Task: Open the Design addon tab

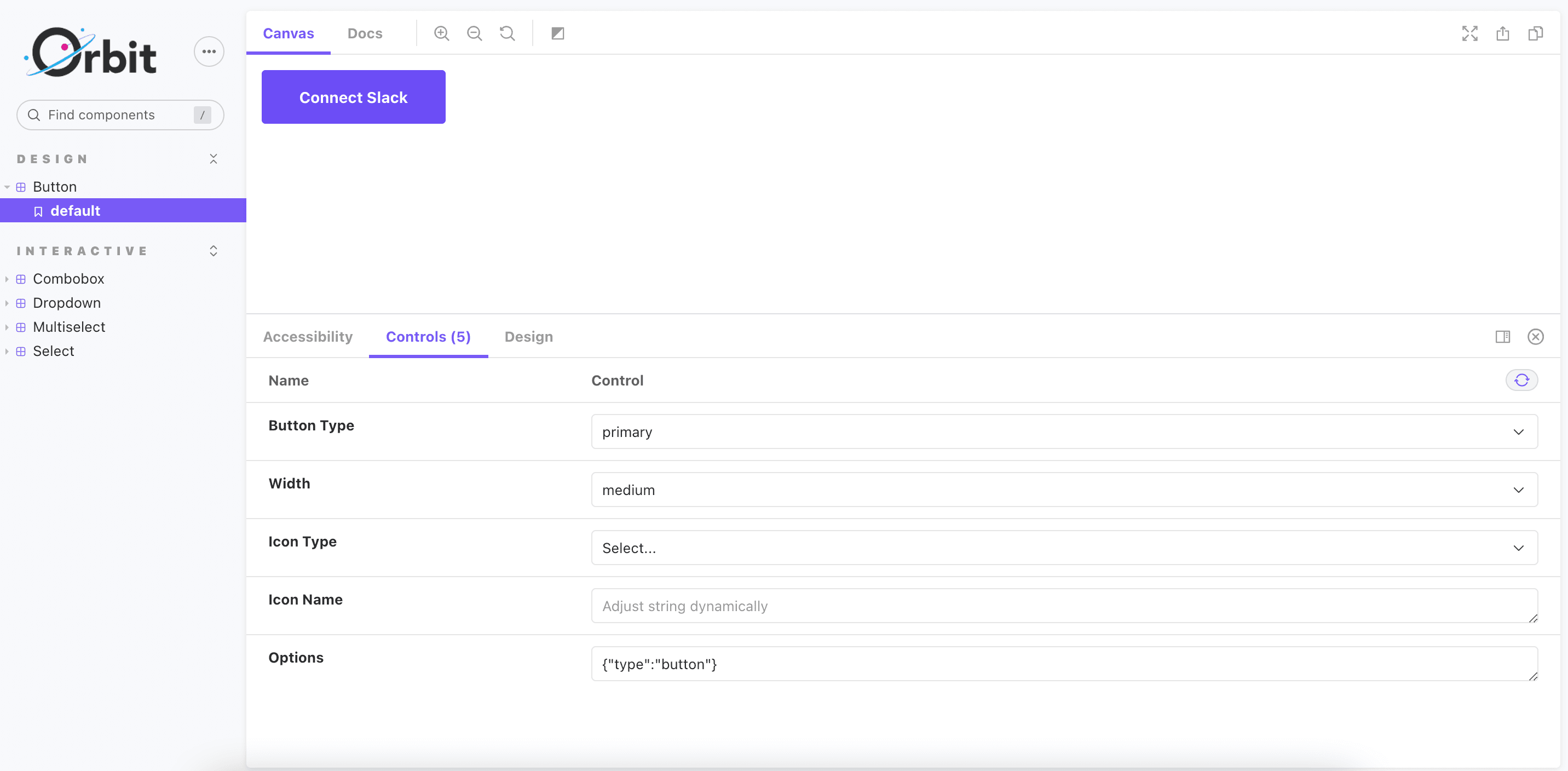Action: coord(528,337)
